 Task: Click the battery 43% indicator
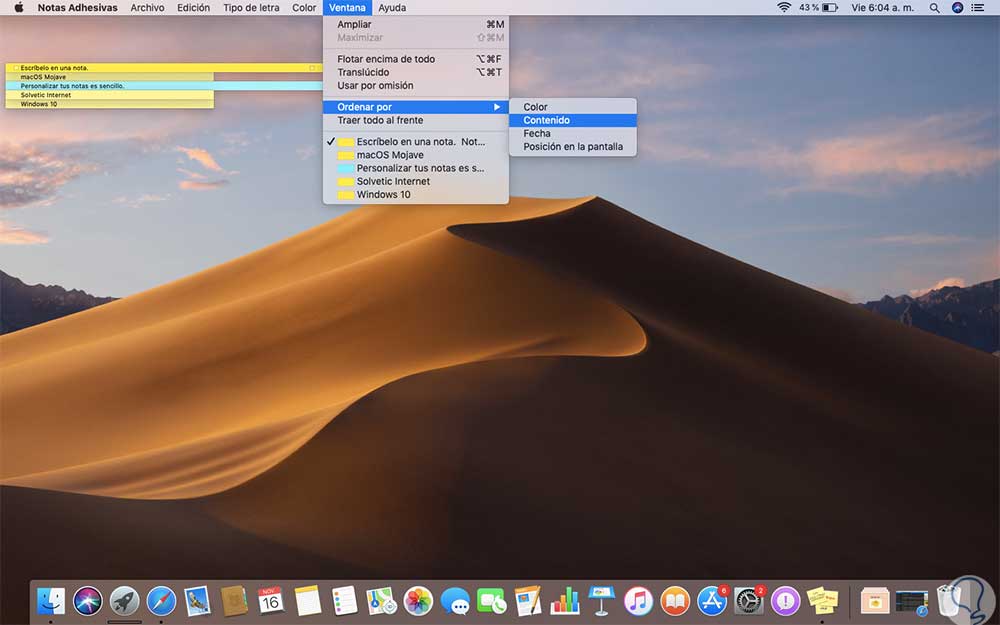[818, 8]
